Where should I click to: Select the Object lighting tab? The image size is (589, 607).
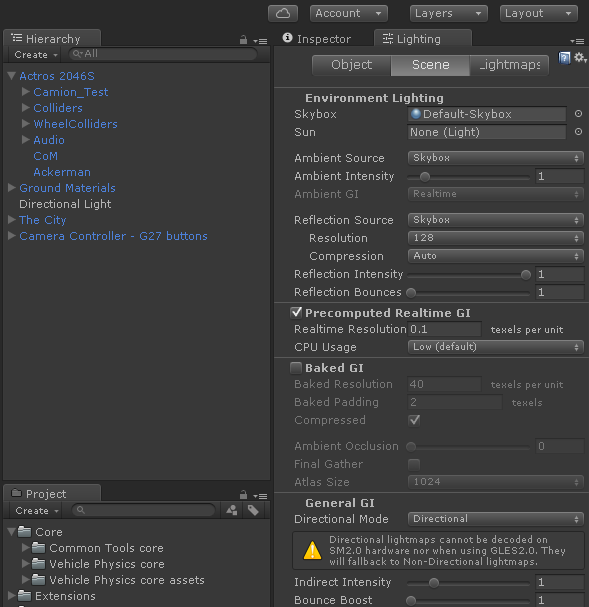click(x=351, y=65)
